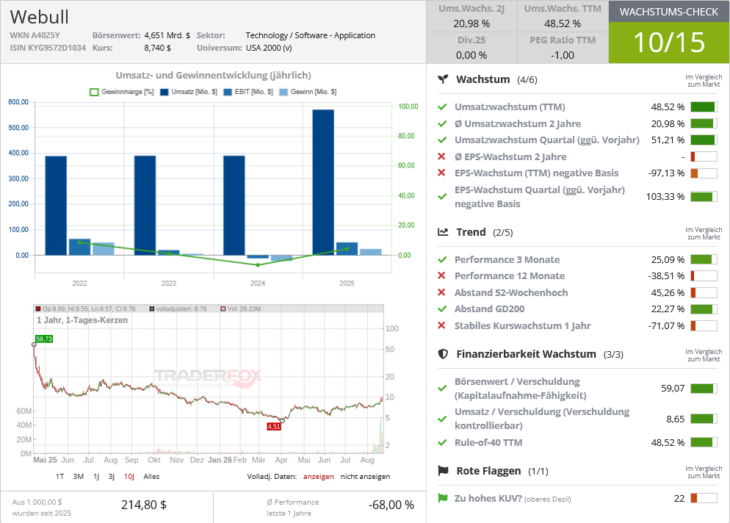Click Technology / Software - Application sector text
730x523 pixels.
(x=311, y=35)
